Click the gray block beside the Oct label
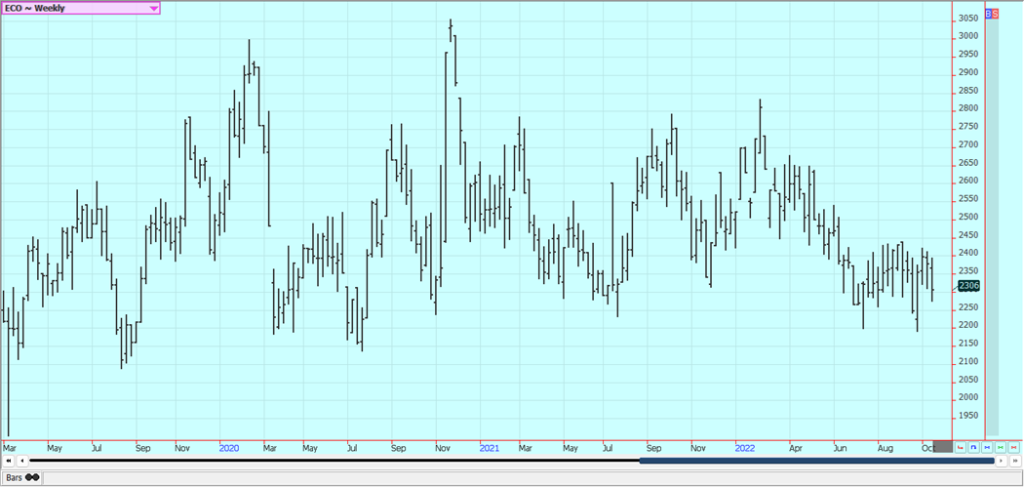The width and height of the screenshot is (1024, 487). [x=943, y=447]
